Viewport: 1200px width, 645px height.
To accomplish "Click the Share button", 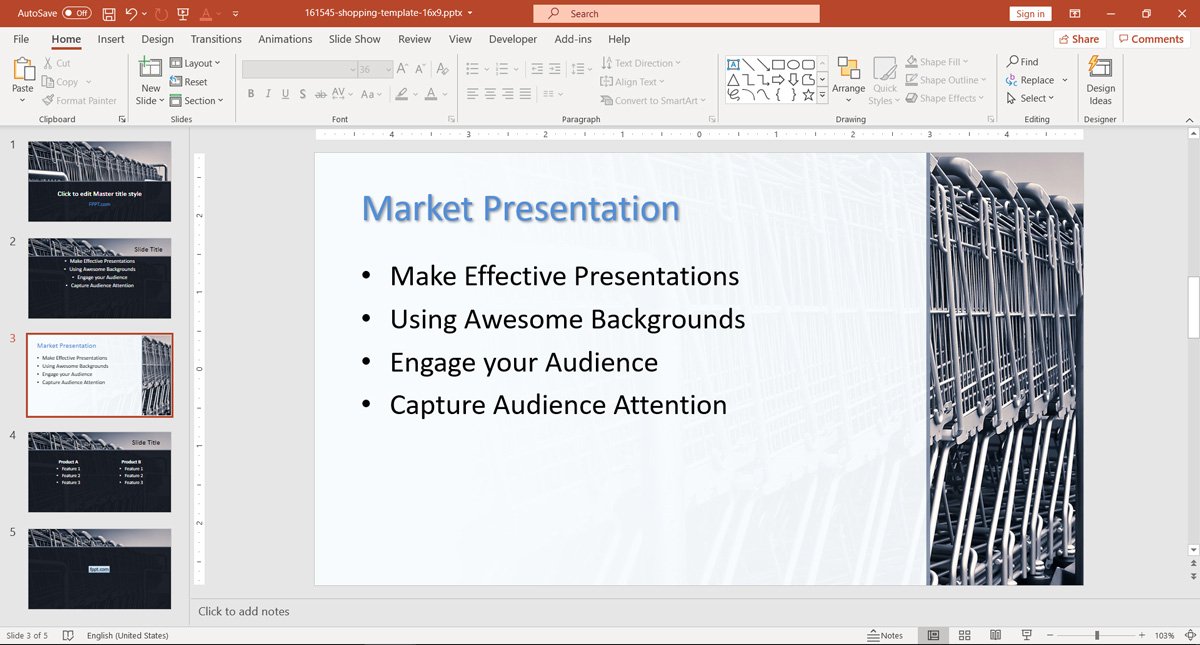I will [x=1078, y=39].
